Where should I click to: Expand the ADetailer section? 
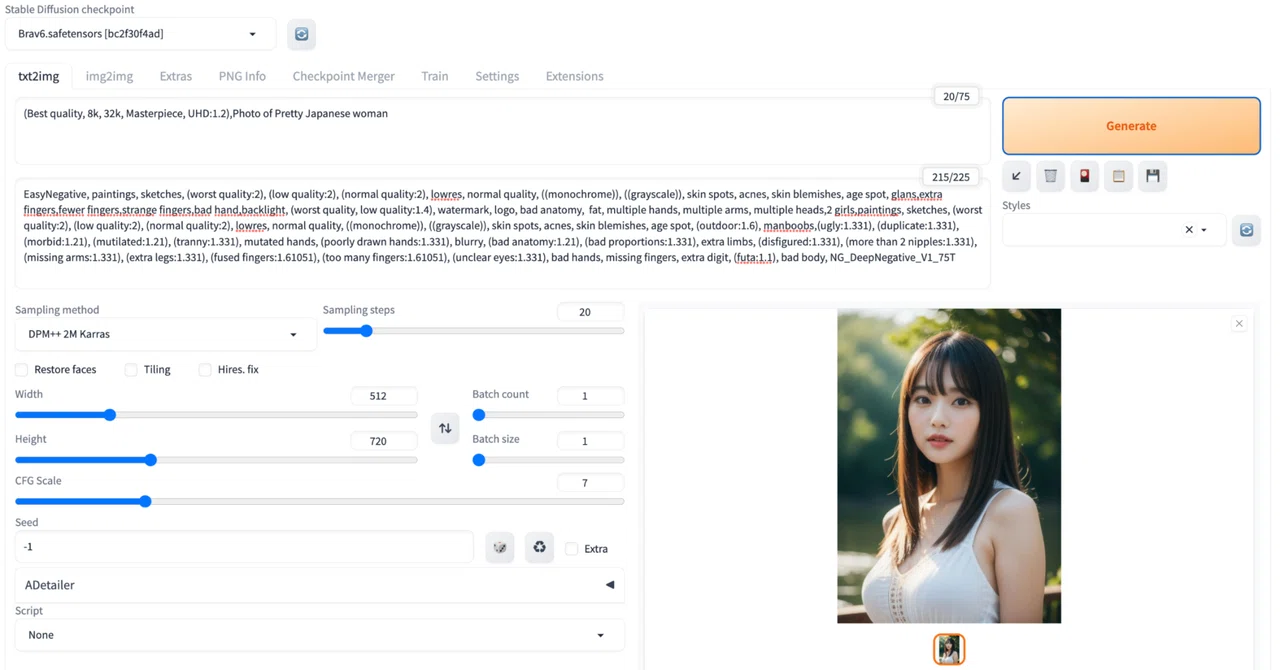(x=320, y=585)
